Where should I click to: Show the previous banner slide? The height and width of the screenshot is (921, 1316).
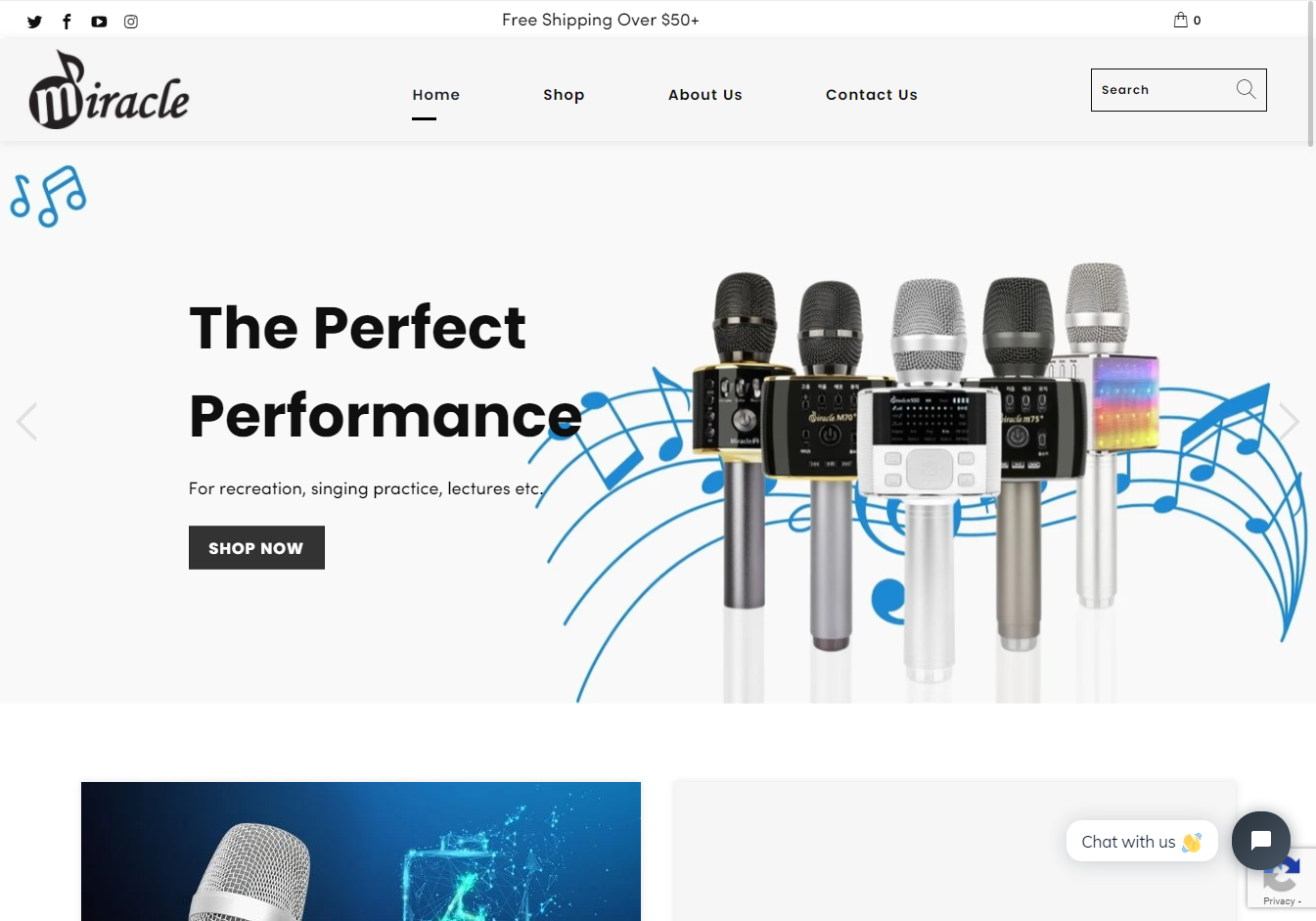(26, 422)
